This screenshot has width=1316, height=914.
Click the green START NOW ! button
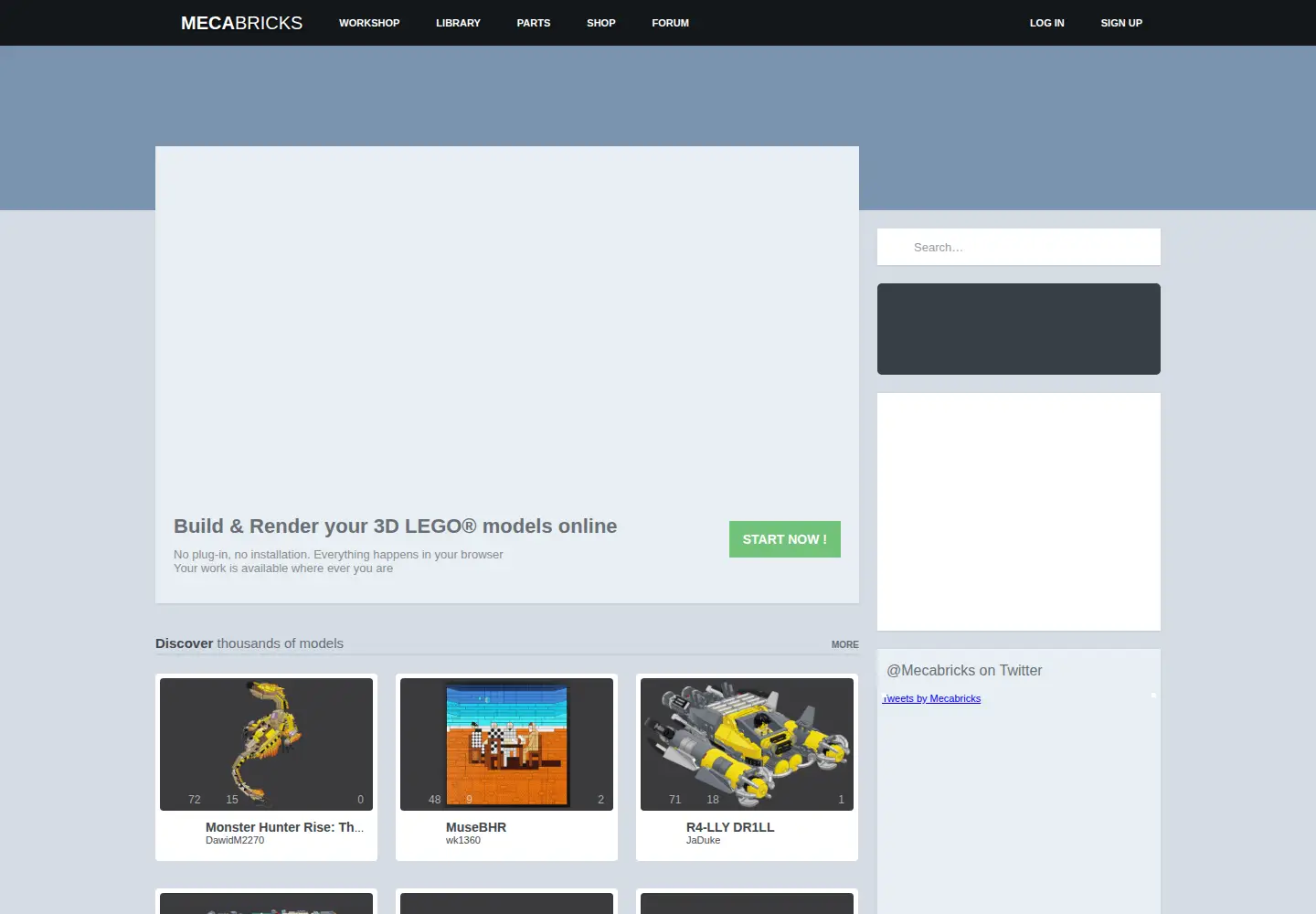(x=785, y=539)
